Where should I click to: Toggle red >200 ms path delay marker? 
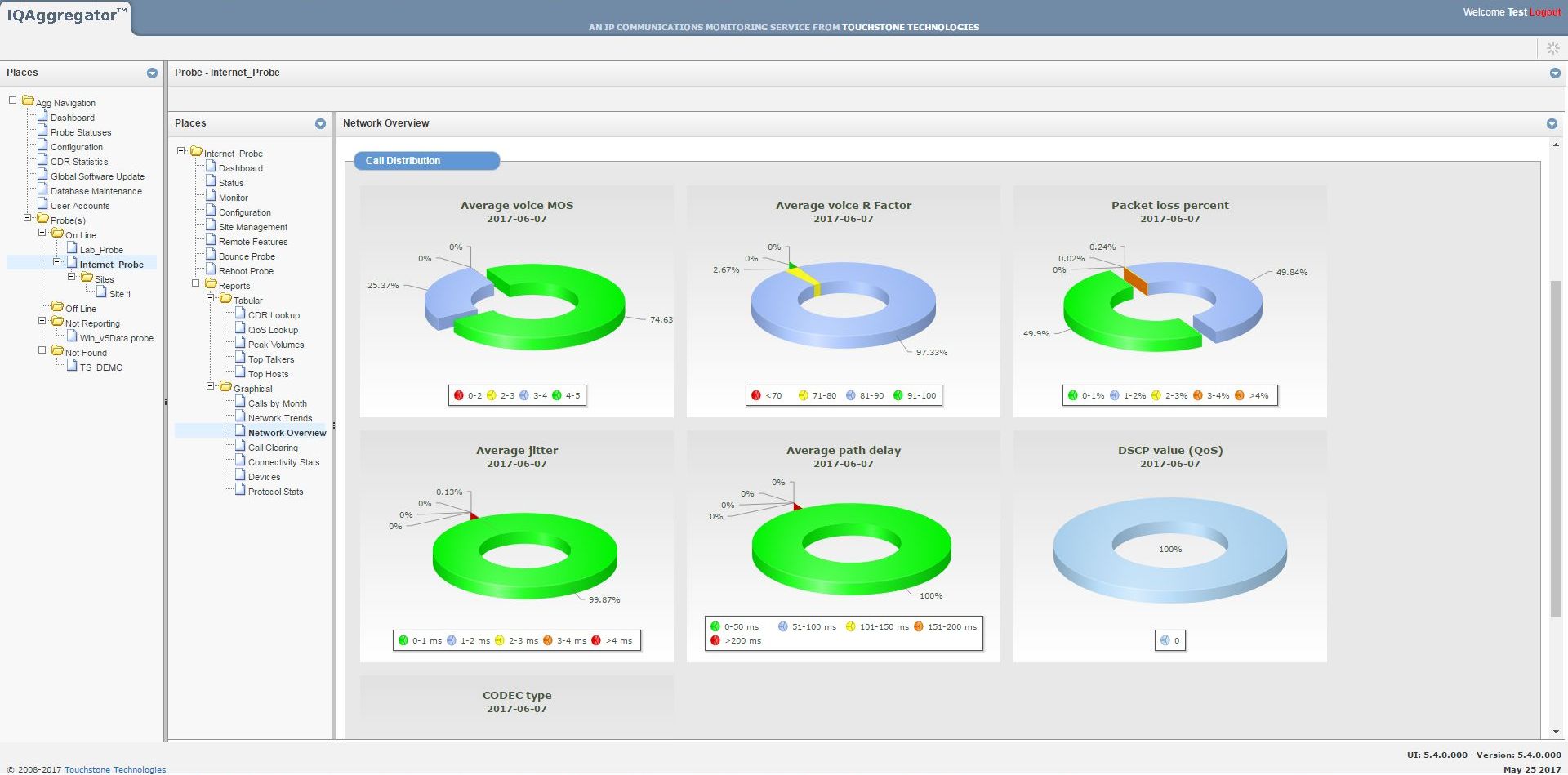(x=715, y=640)
